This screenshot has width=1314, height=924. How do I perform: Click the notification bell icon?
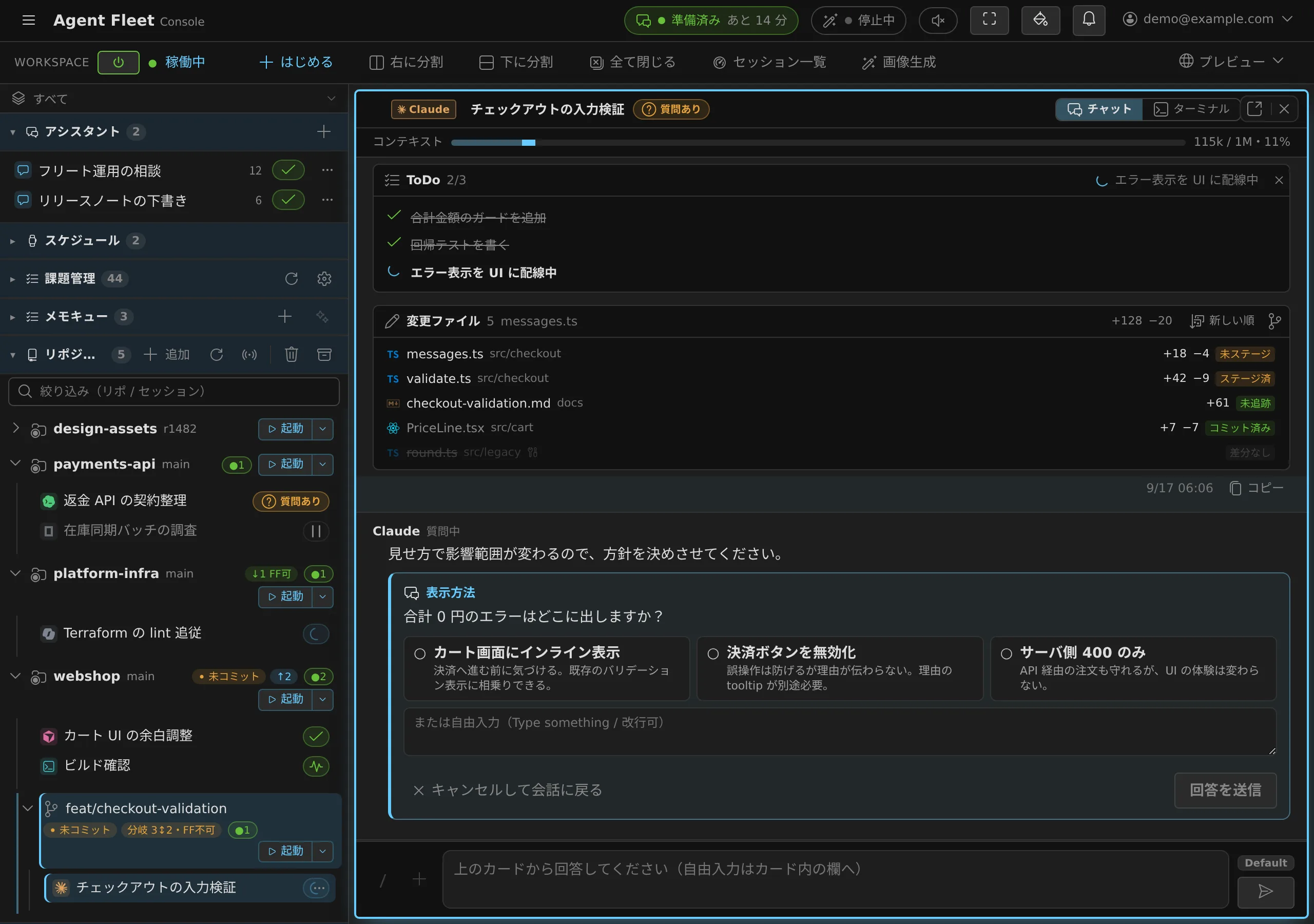point(1088,20)
